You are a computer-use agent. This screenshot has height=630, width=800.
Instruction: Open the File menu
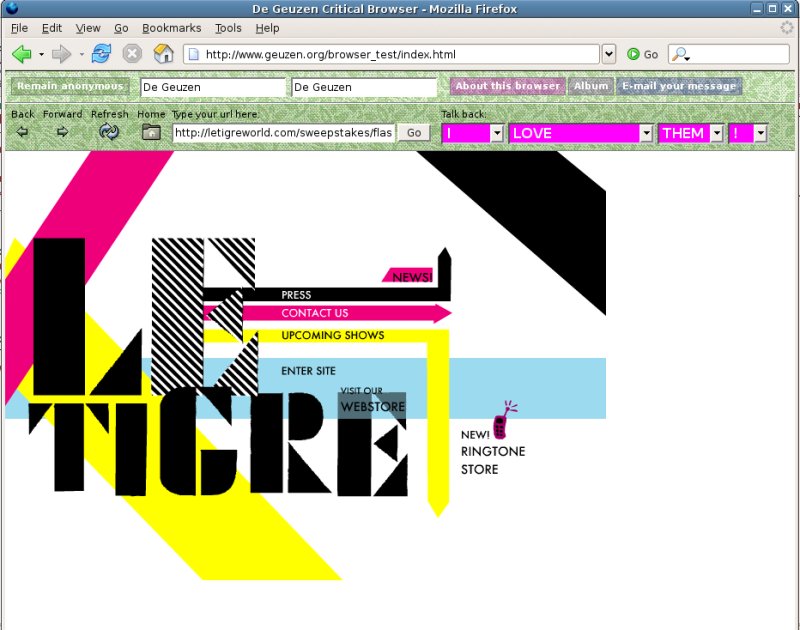pos(19,28)
